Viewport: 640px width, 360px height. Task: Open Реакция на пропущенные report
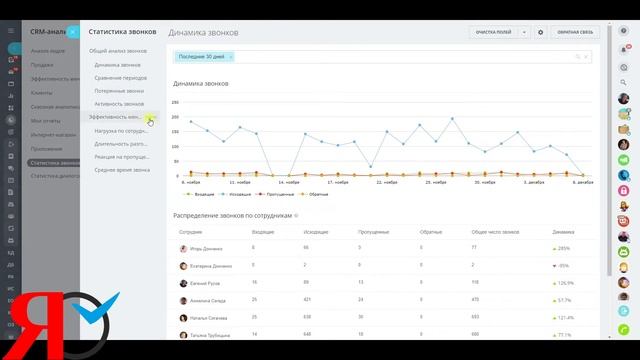coord(122,157)
